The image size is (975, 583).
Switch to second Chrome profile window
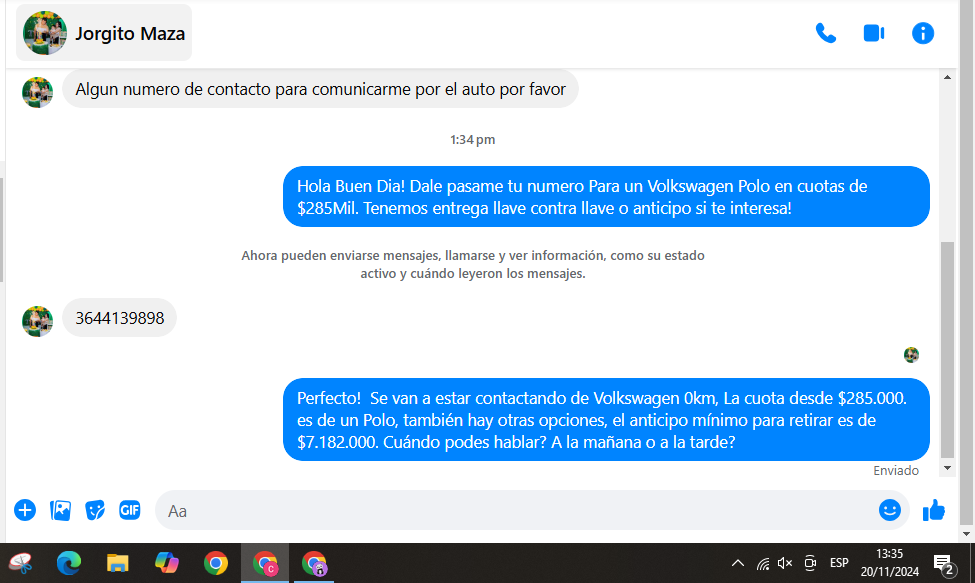(x=314, y=563)
